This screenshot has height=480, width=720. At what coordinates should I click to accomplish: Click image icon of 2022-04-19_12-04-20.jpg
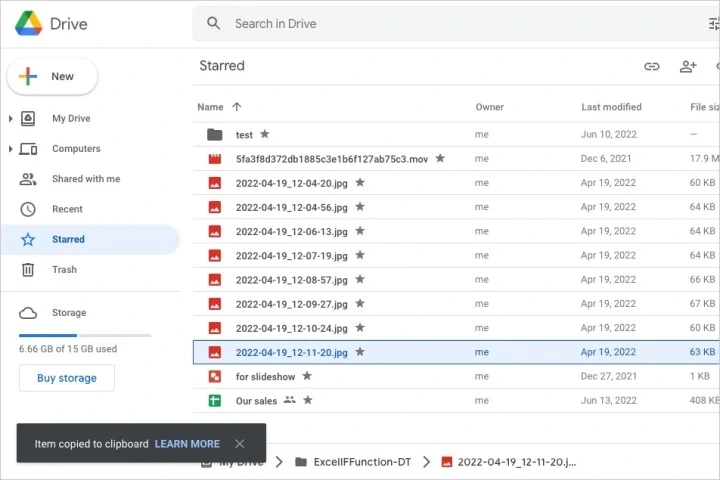(x=214, y=183)
